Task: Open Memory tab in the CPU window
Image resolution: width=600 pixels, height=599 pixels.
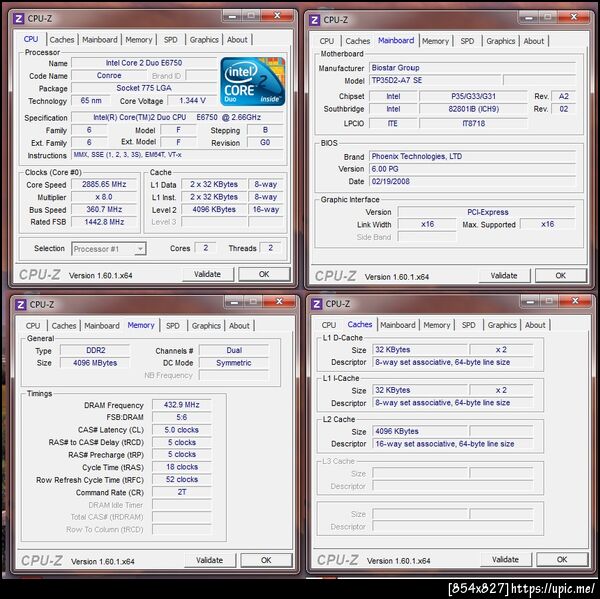Action: pos(139,40)
